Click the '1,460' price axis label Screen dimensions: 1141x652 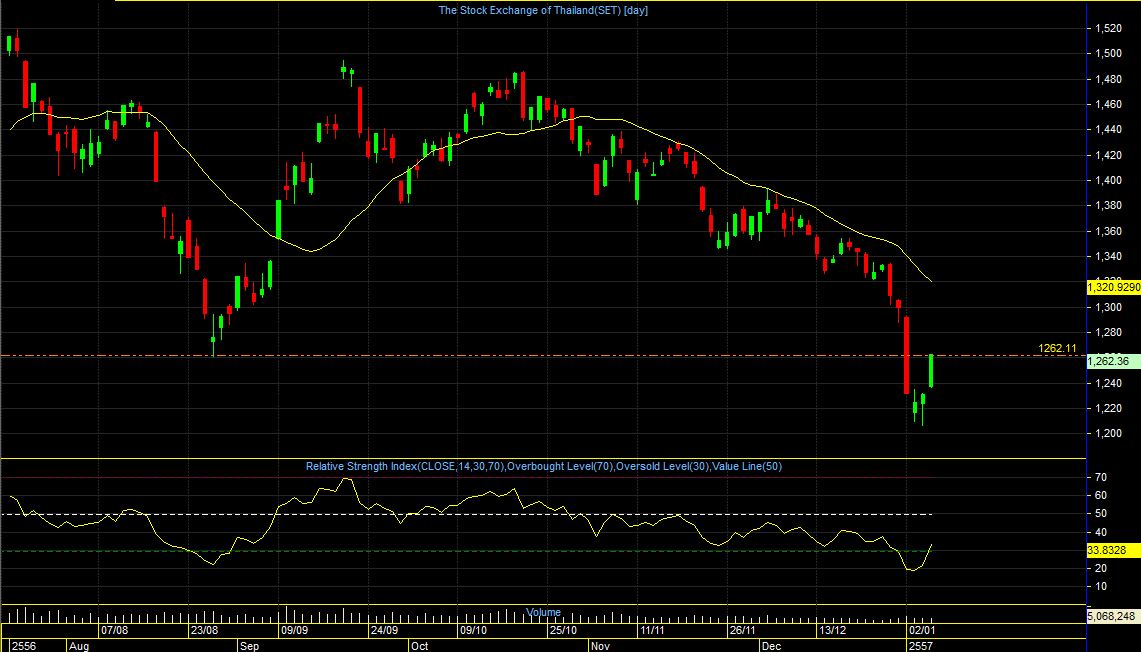click(1108, 105)
